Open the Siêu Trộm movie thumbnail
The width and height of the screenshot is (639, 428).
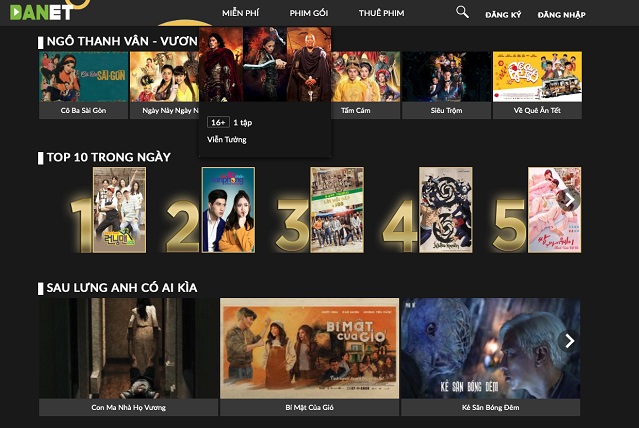[447, 77]
